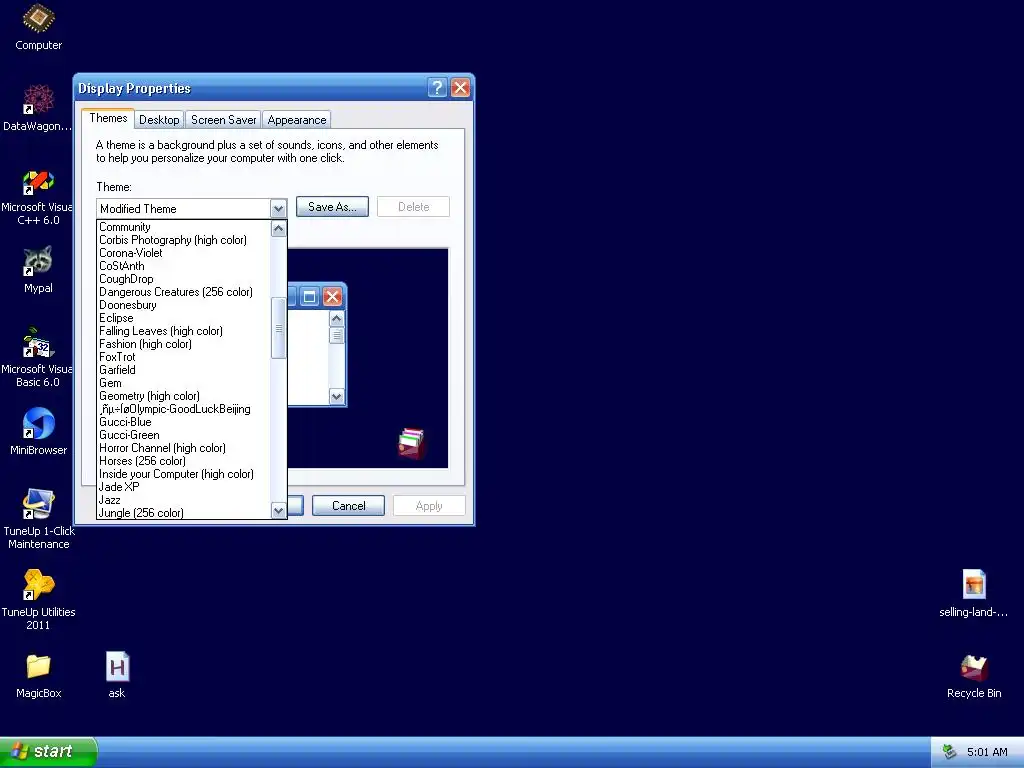Choose Community theme from list
Screen dimensions: 1024x768
(x=184, y=227)
